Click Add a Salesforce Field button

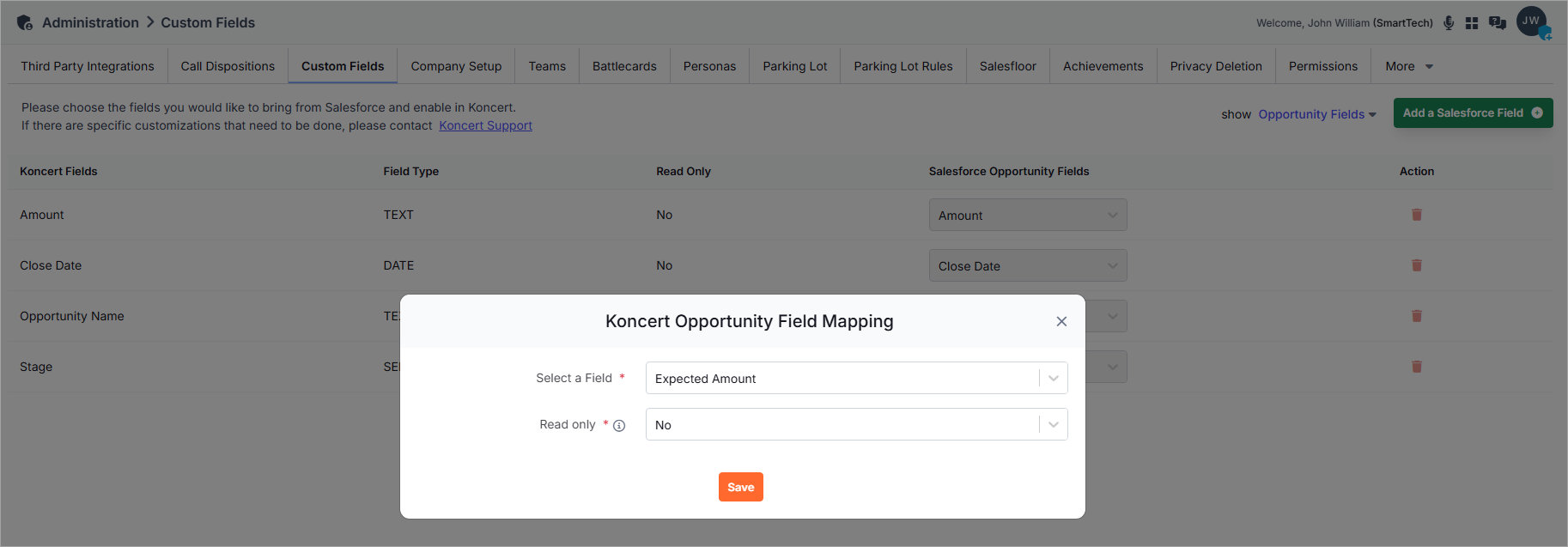point(1473,112)
